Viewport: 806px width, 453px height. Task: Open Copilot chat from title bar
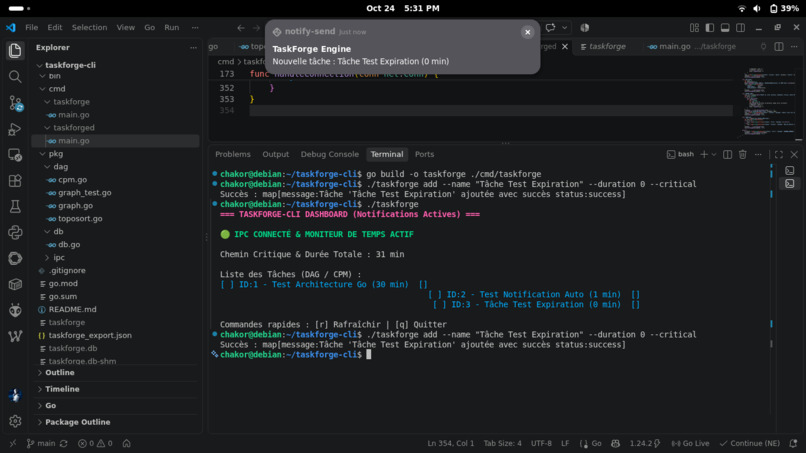pos(551,28)
